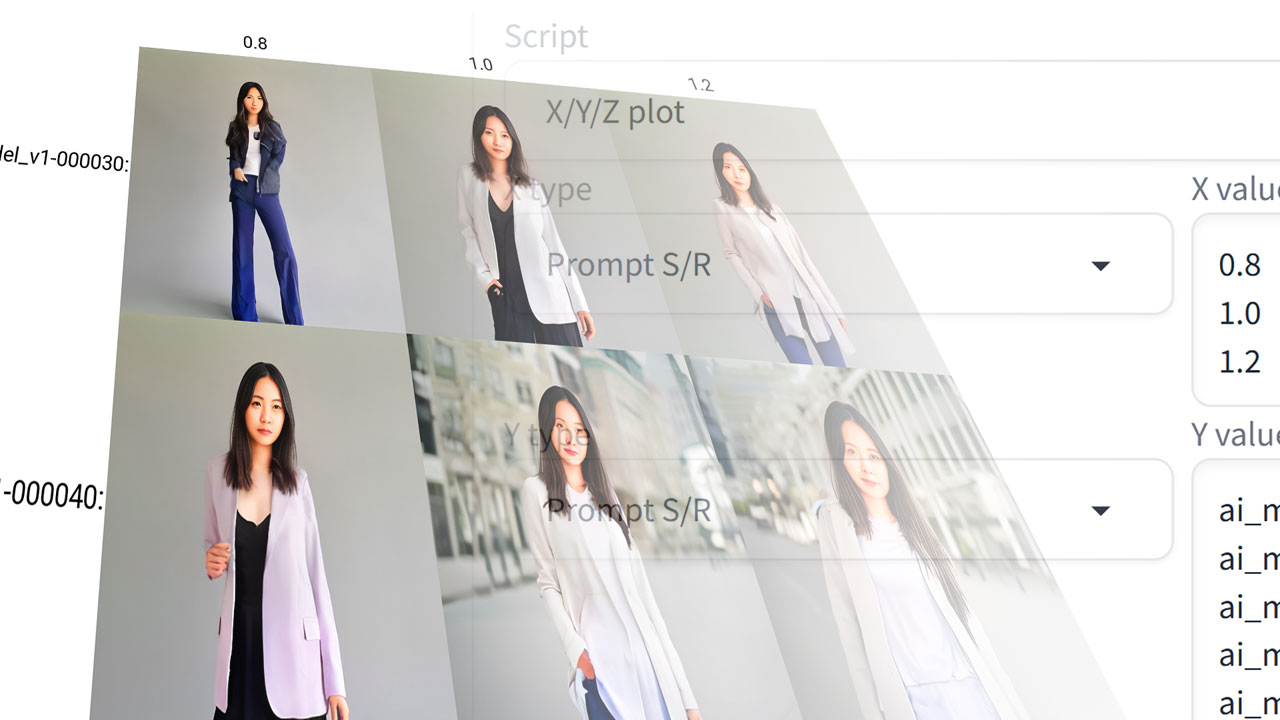
Task: Select the 1.2 line in X values
Action: (x=1240, y=361)
